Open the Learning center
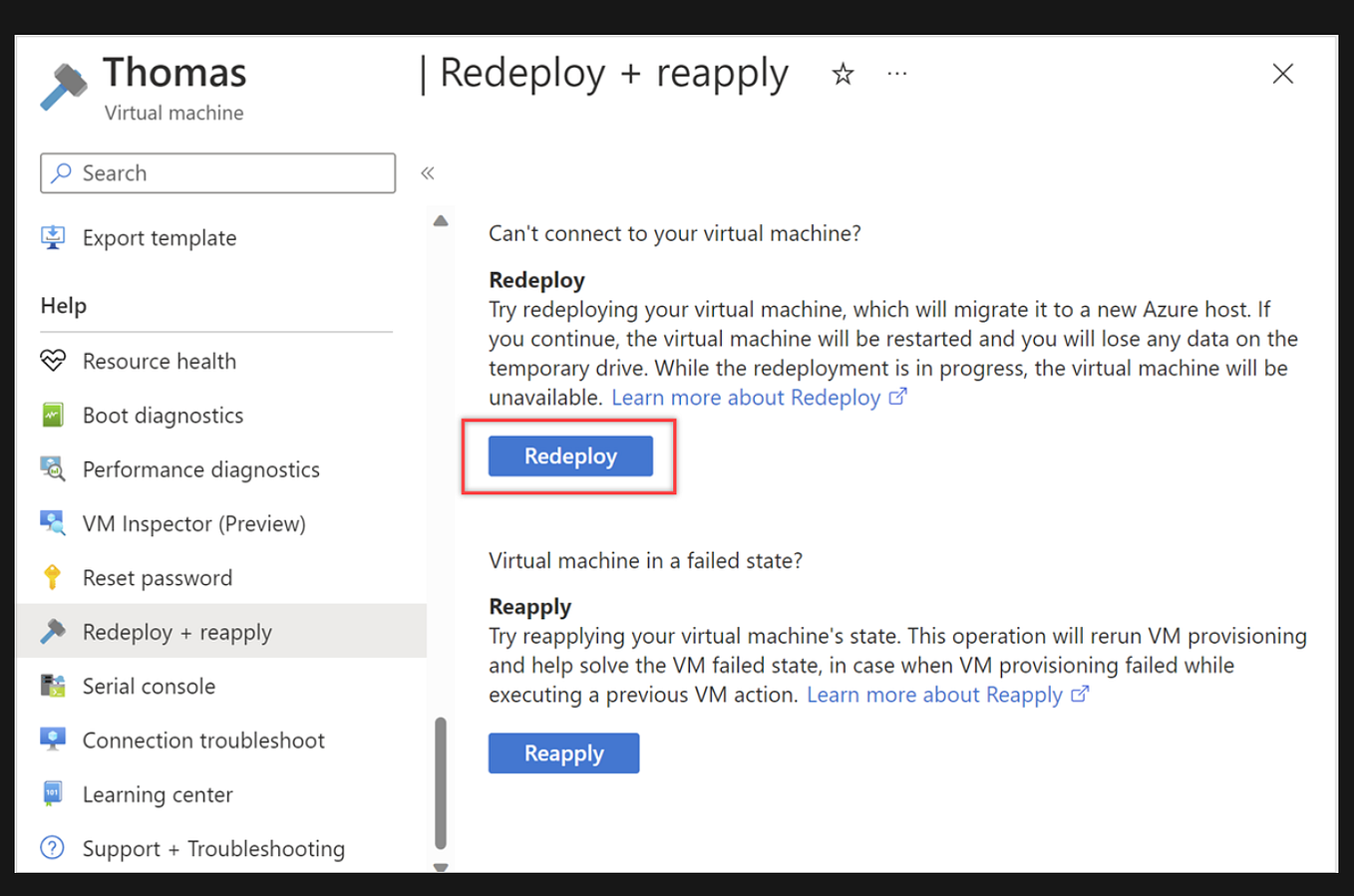Screen dimensions: 1354x896 pyautogui.click(x=158, y=794)
